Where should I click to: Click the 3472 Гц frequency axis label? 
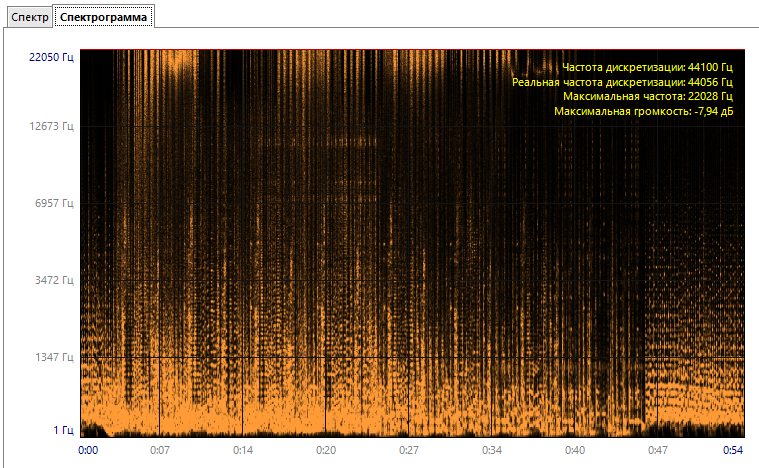click(54, 280)
